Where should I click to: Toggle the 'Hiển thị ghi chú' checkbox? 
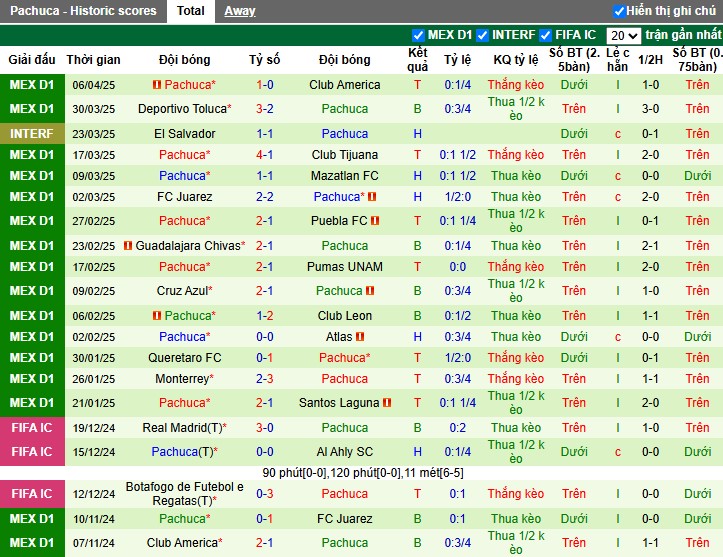(x=619, y=11)
